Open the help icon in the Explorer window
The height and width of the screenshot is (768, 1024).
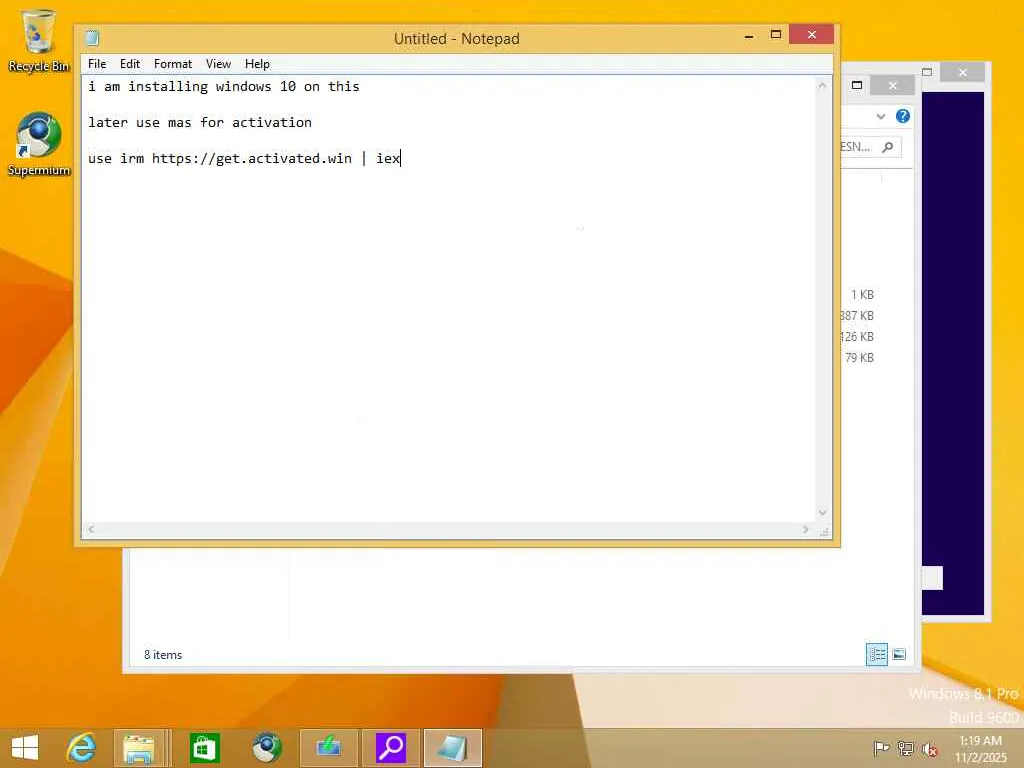(x=903, y=116)
